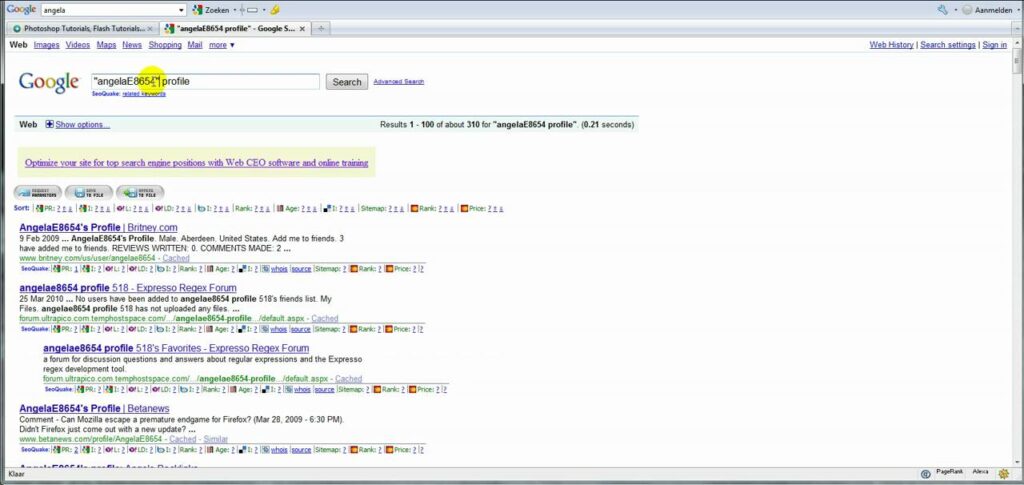Open Mail link in Google navigation

point(195,45)
